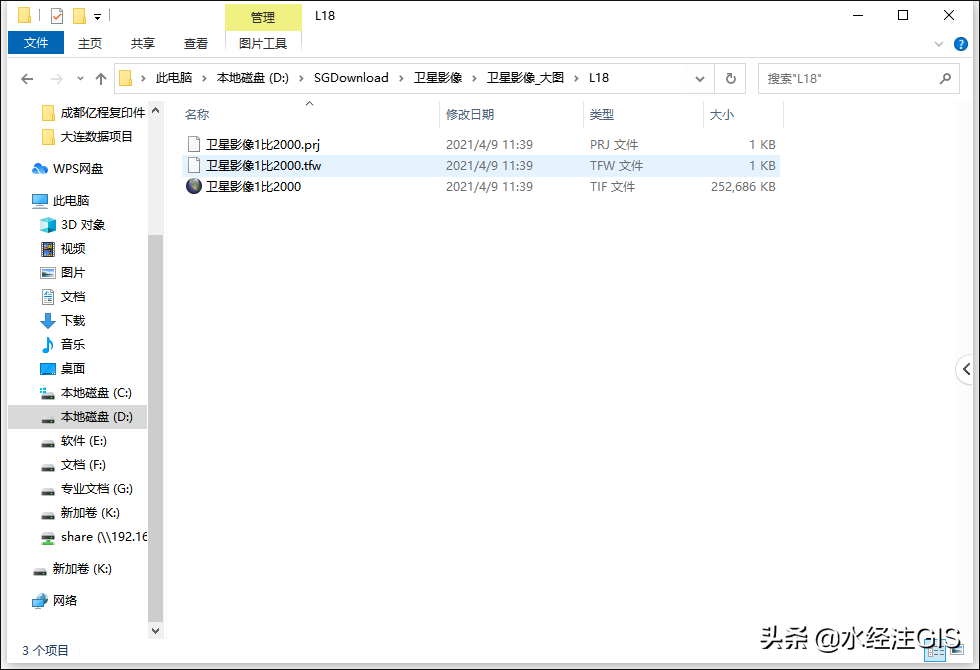The width and height of the screenshot is (980, 670).
Task: Click the globe thumbnail of 卫星影像1比2000 TIF file
Action: 193,186
